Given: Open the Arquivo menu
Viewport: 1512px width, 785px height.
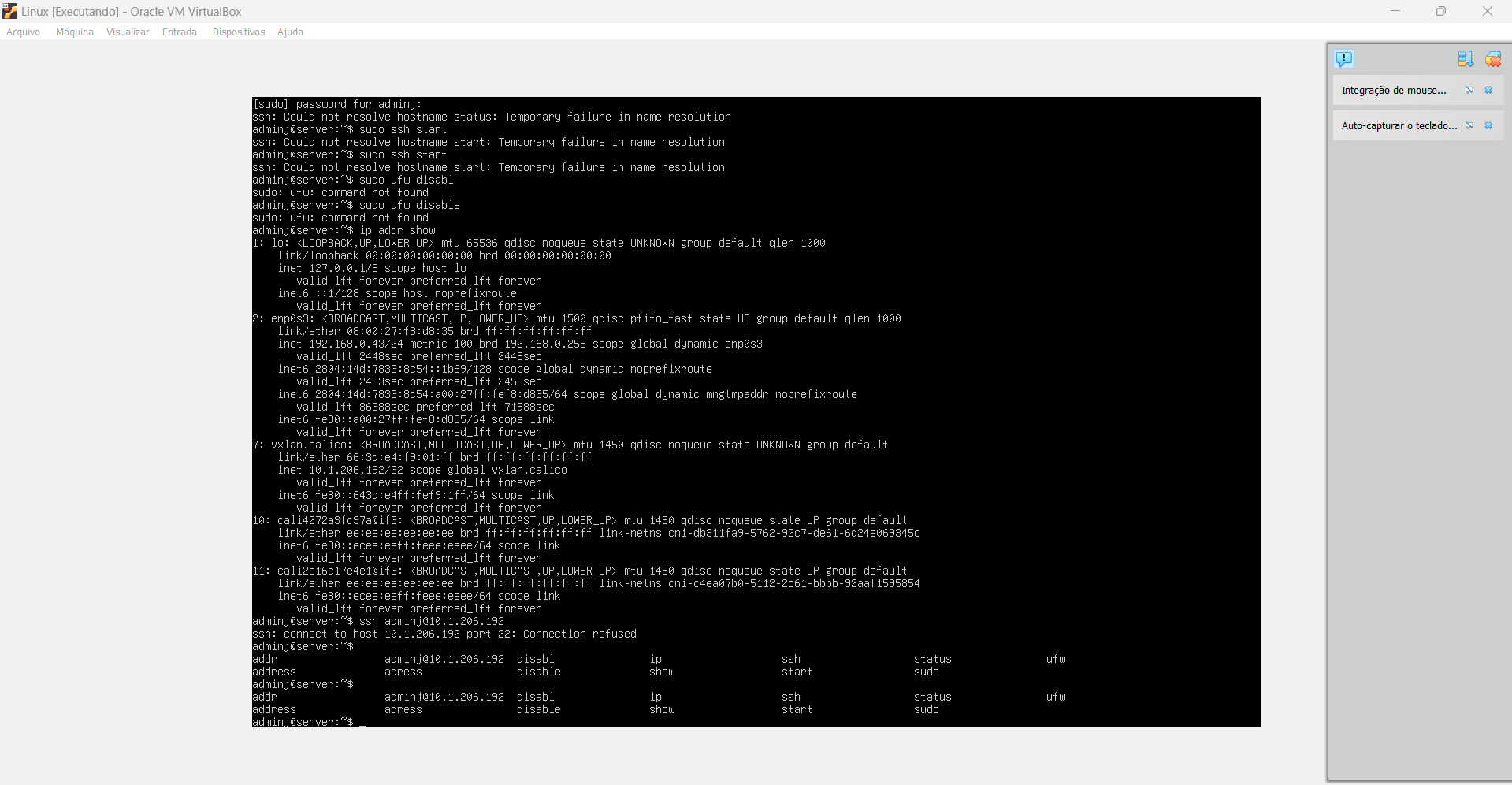Looking at the screenshot, I should click(23, 32).
